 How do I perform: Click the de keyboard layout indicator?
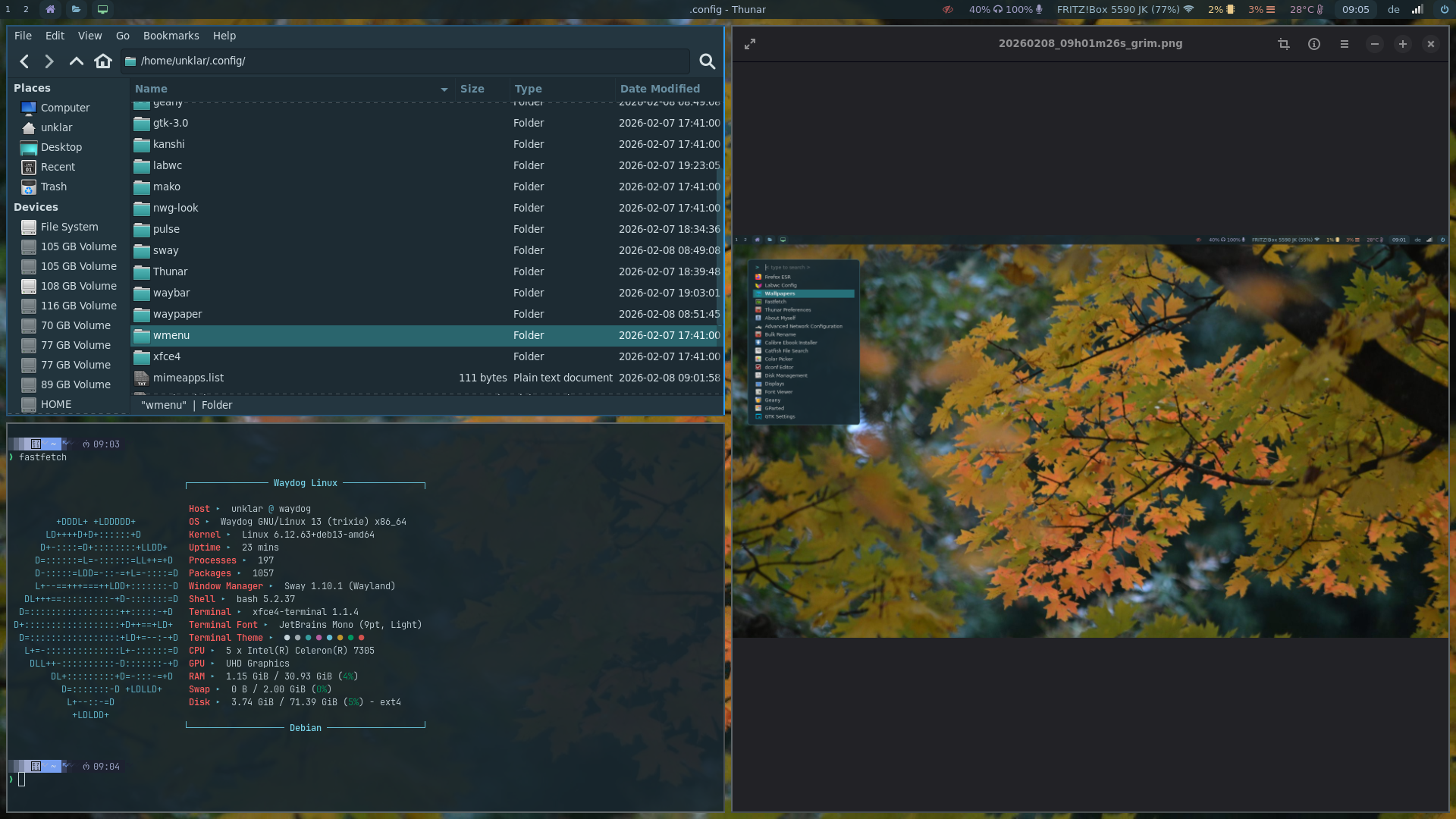pyautogui.click(x=1393, y=10)
